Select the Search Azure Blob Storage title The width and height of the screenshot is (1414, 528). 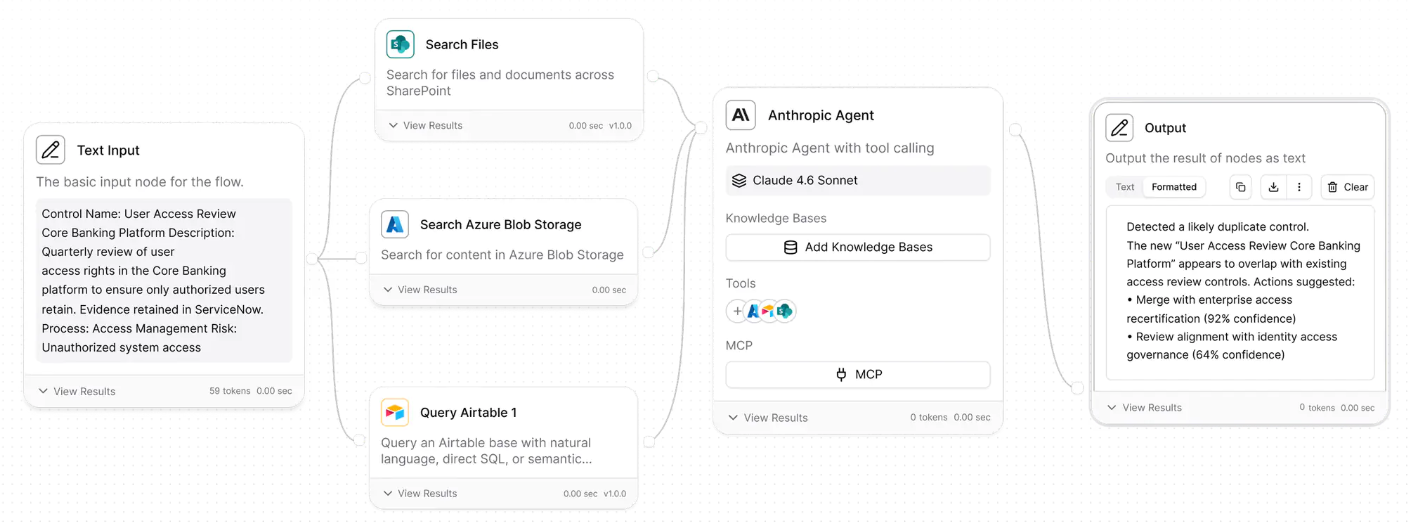pos(500,224)
